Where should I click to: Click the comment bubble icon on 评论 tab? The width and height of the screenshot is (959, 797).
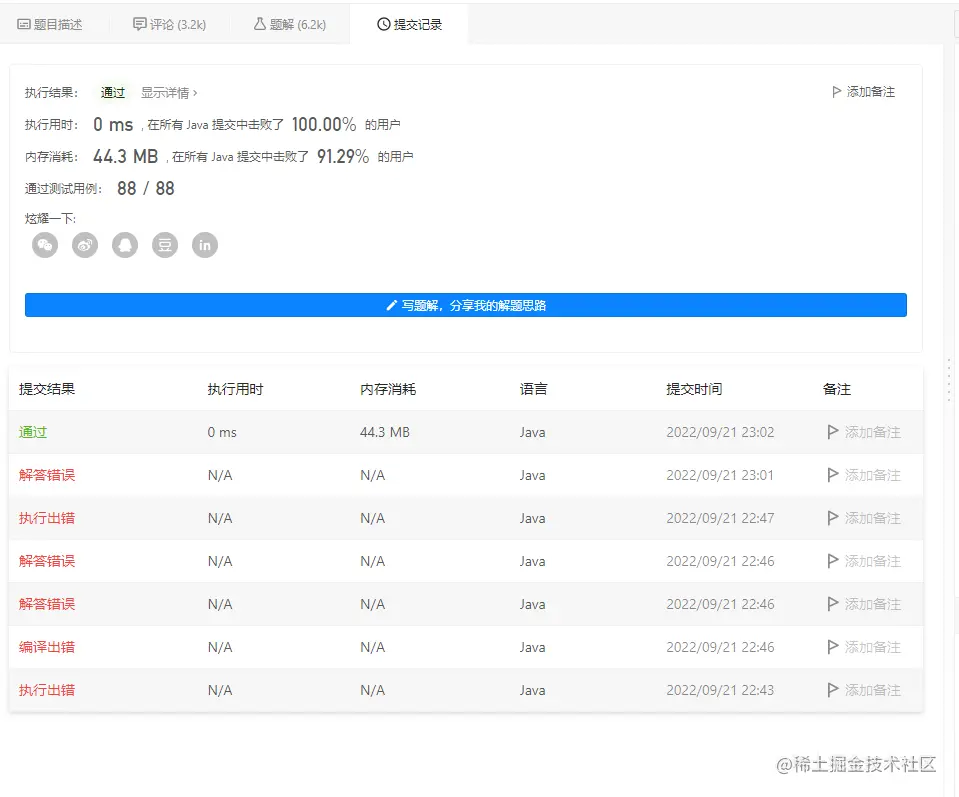(x=139, y=24)
